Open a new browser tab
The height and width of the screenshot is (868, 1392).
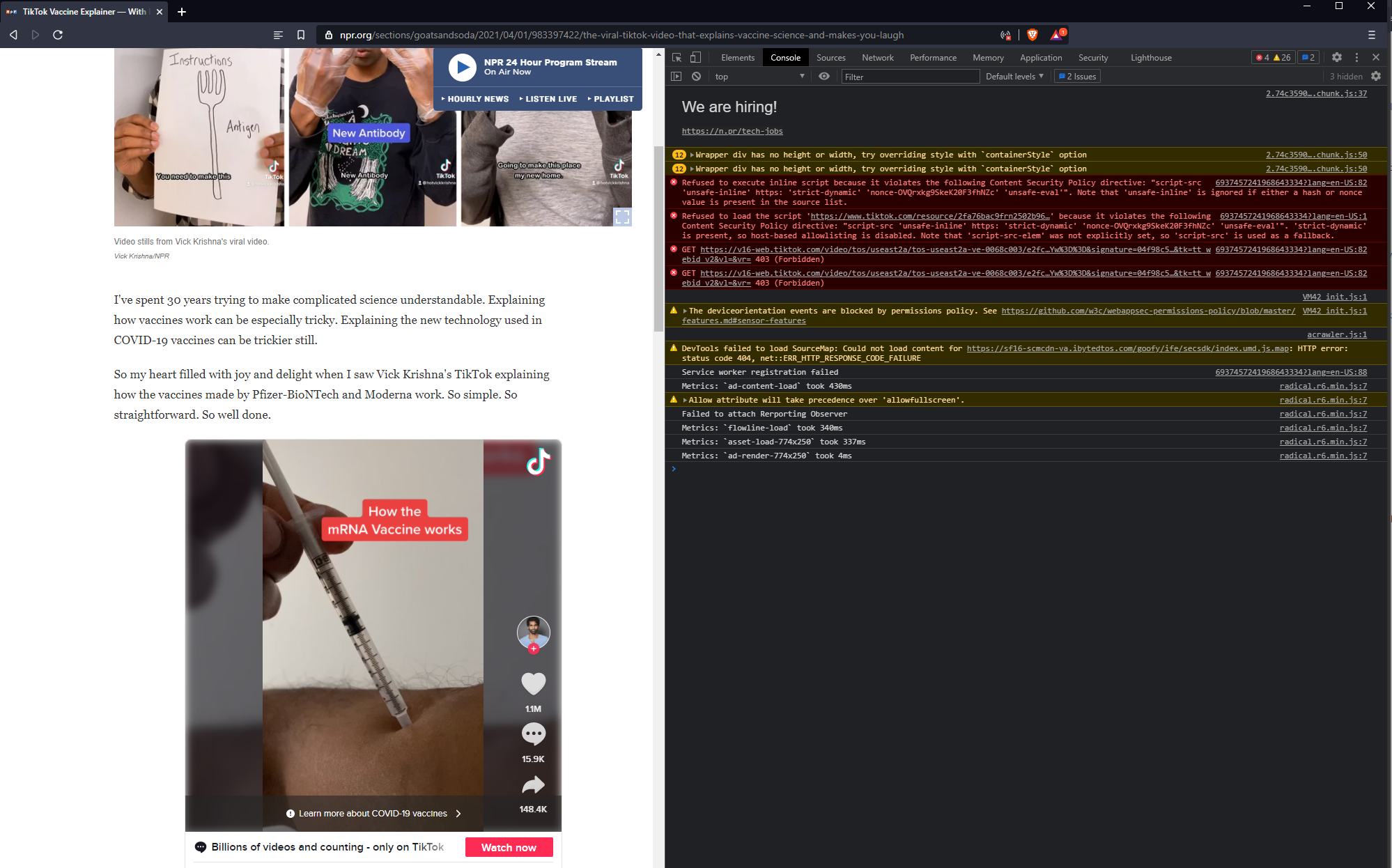182,12
